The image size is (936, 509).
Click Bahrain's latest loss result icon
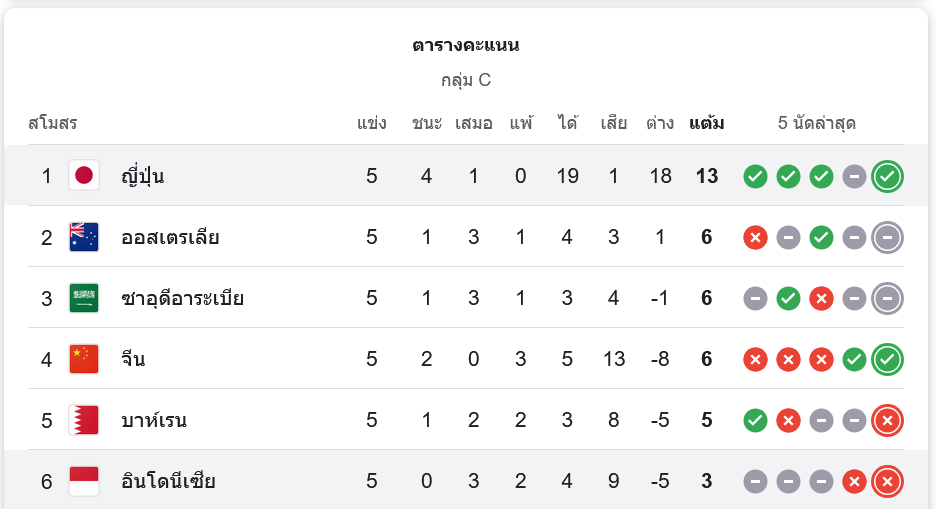tap(887, 421)
